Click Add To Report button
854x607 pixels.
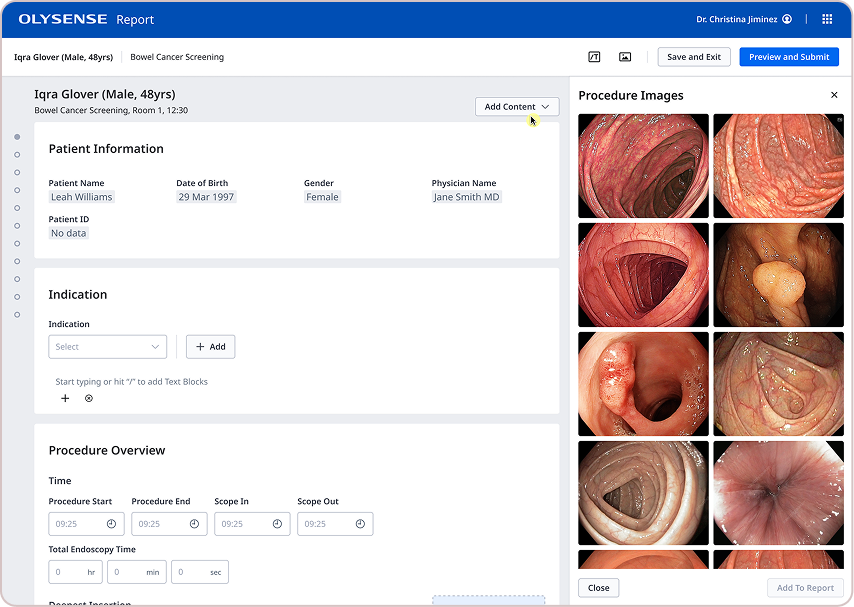click(x=805, y=588)
